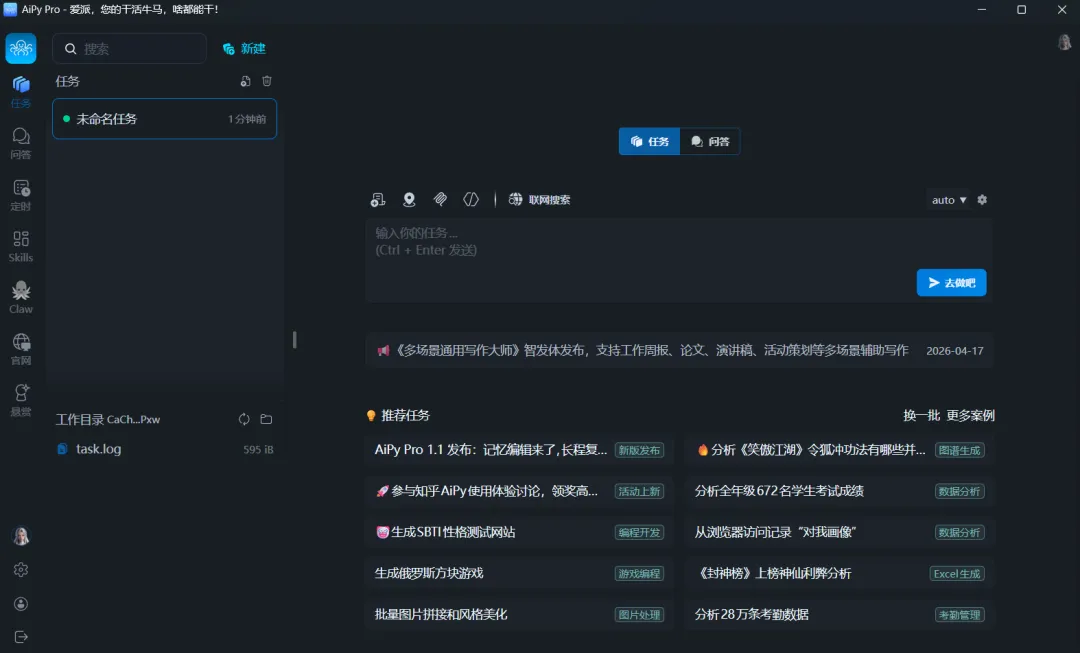Open the task.log file row
The width and height of the screenshot is (1080, 653).
165,449
